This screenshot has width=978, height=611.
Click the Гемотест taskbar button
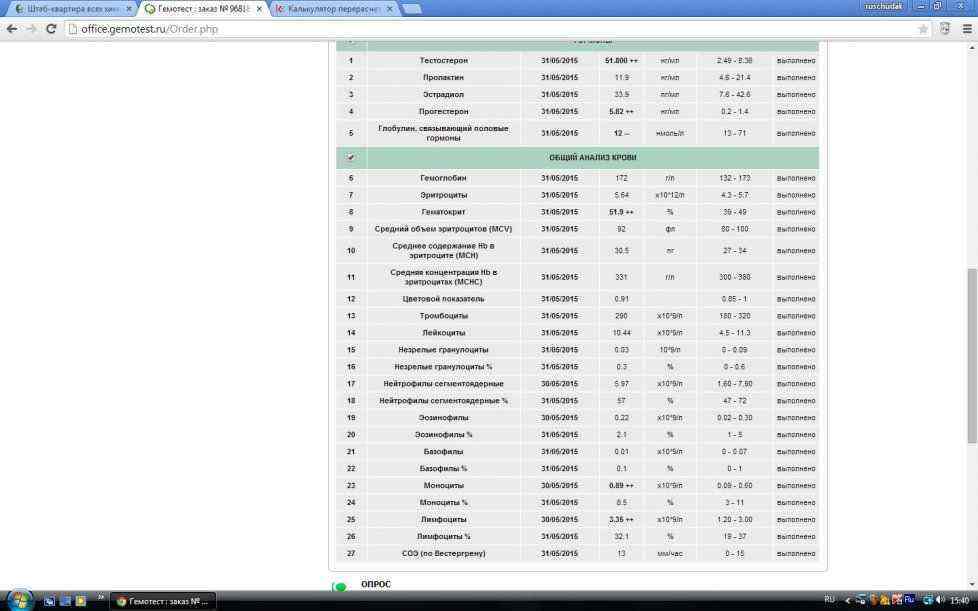click(162, 601)
